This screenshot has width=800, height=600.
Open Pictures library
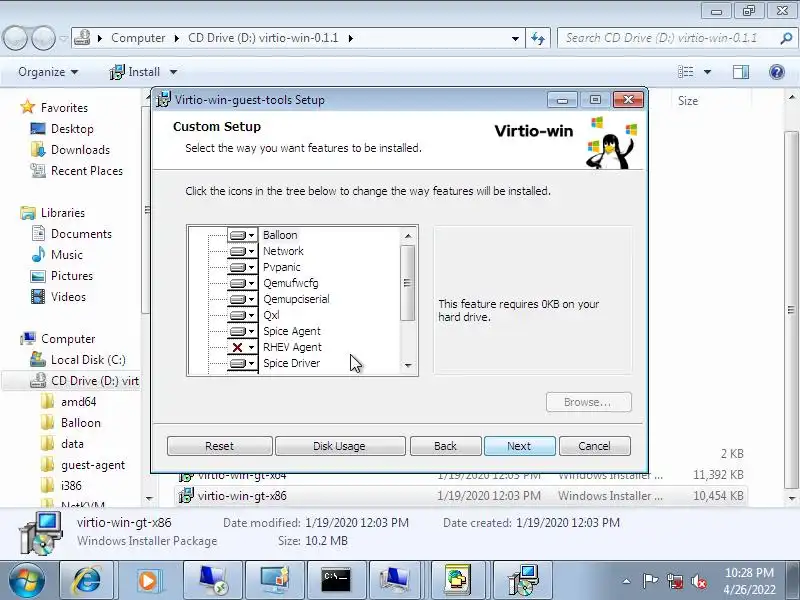pos(71,276)
